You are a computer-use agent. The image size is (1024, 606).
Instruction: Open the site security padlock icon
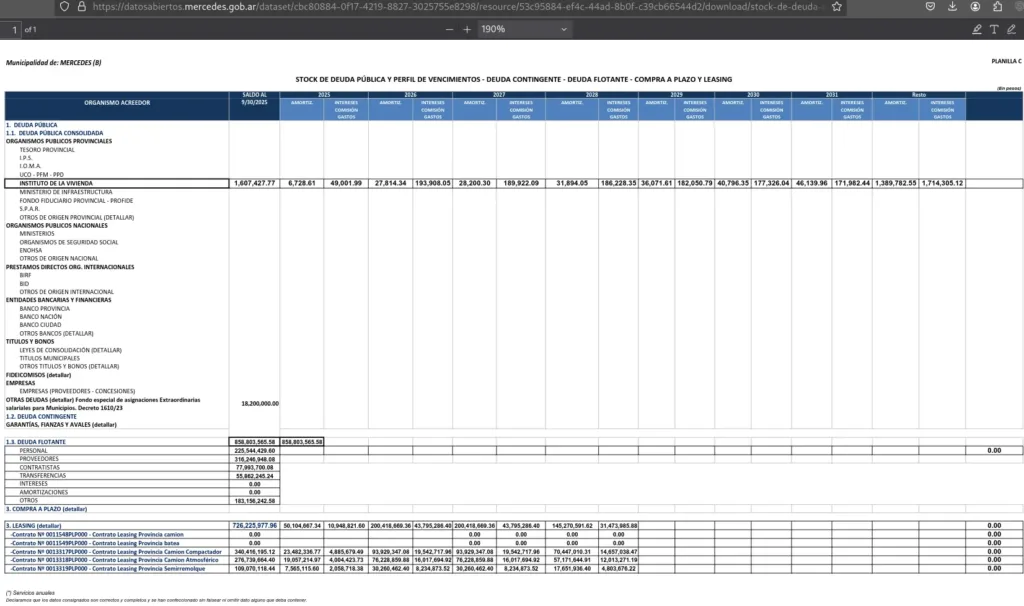click(82, 7)
